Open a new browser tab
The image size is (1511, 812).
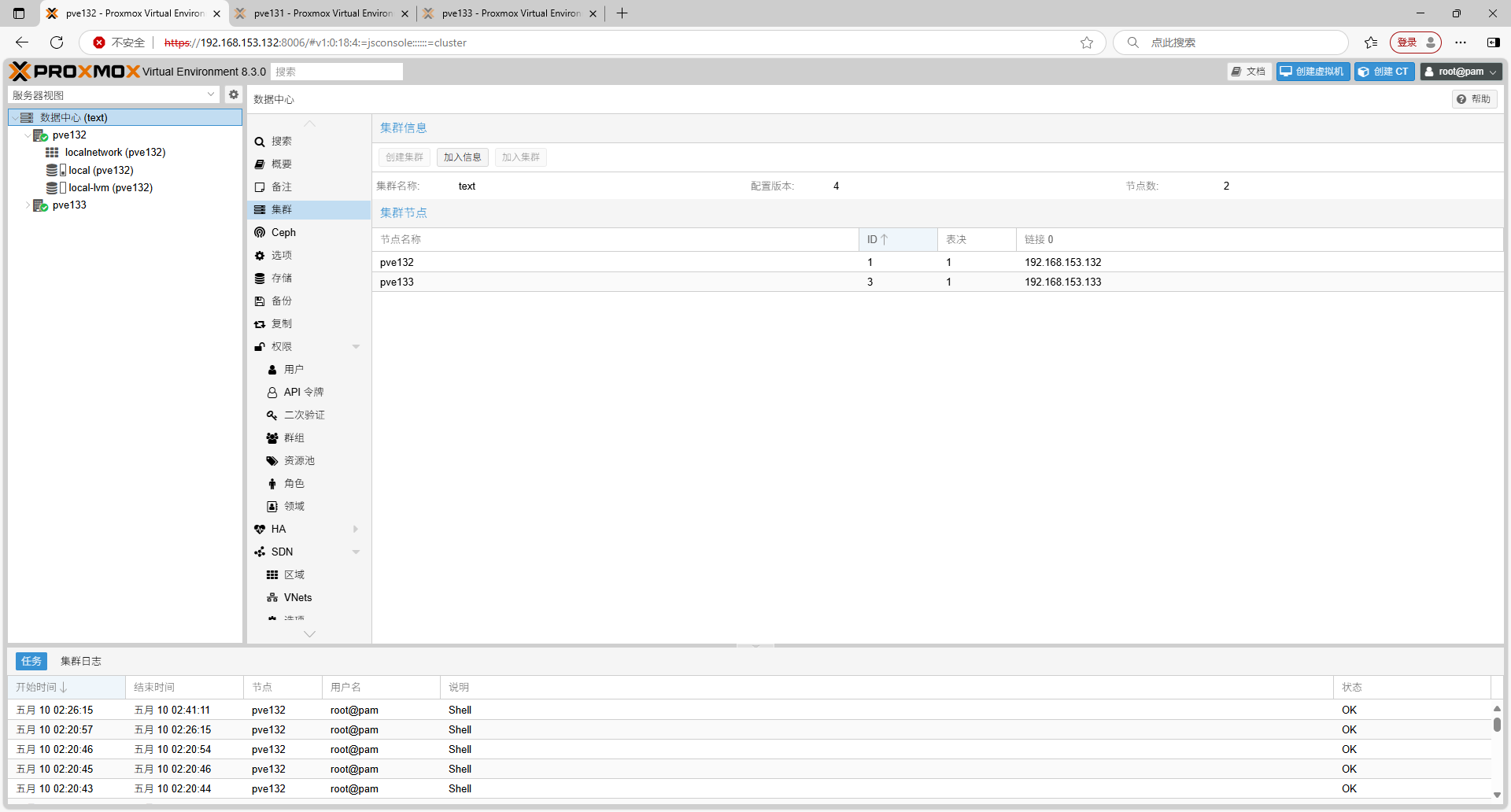pos(622,13)
